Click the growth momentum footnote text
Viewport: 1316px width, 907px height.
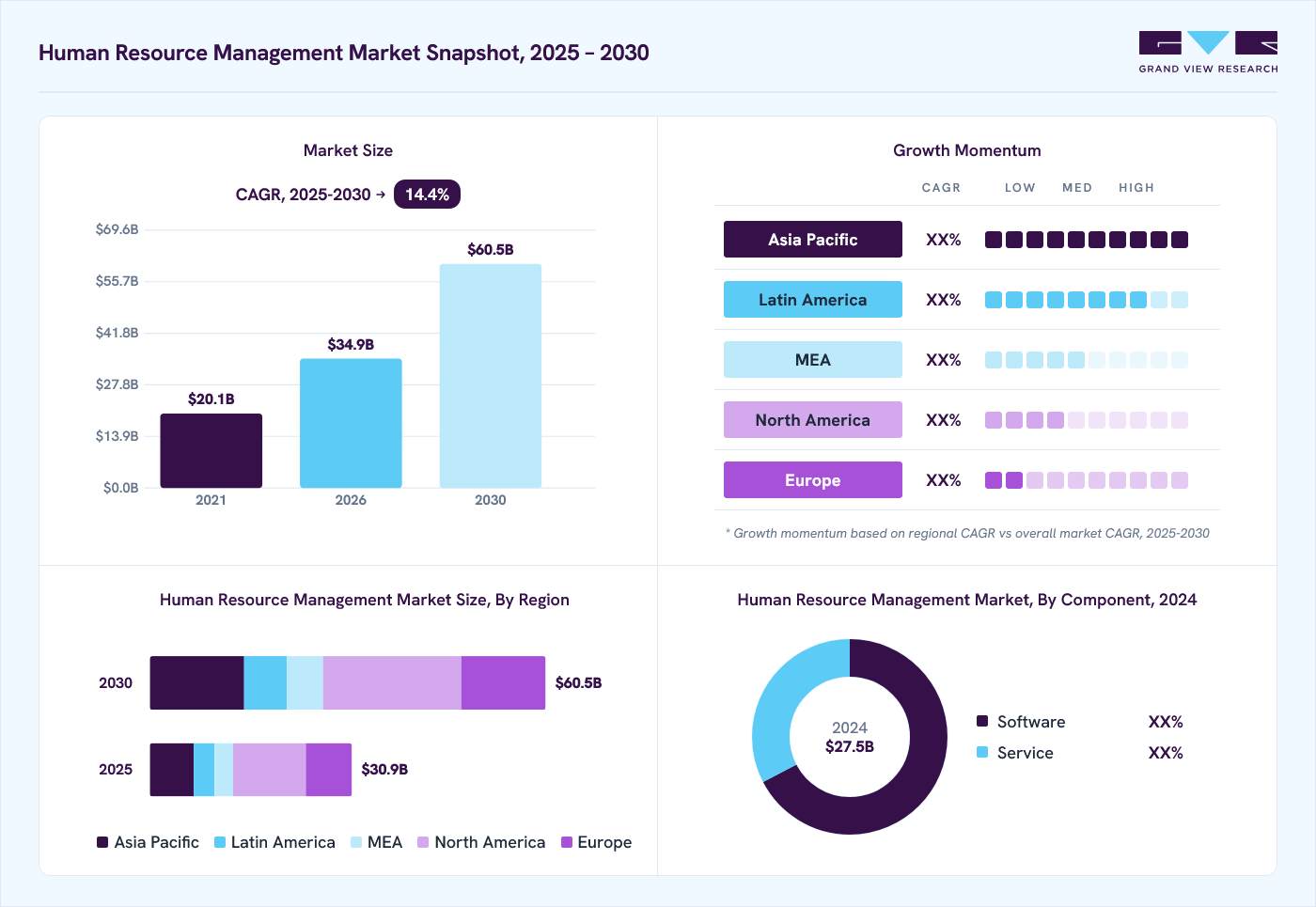967,533
